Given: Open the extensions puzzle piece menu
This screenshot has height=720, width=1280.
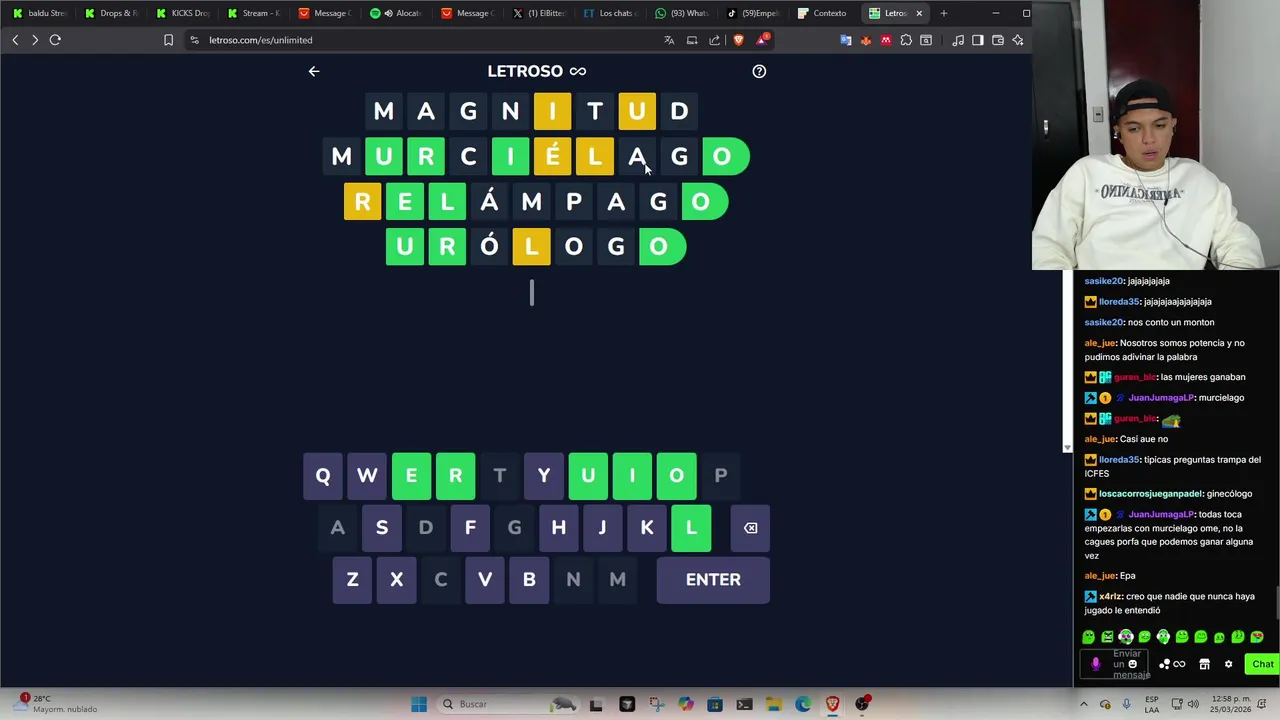Looking at the screenshot, I should (x=906, y=40).
